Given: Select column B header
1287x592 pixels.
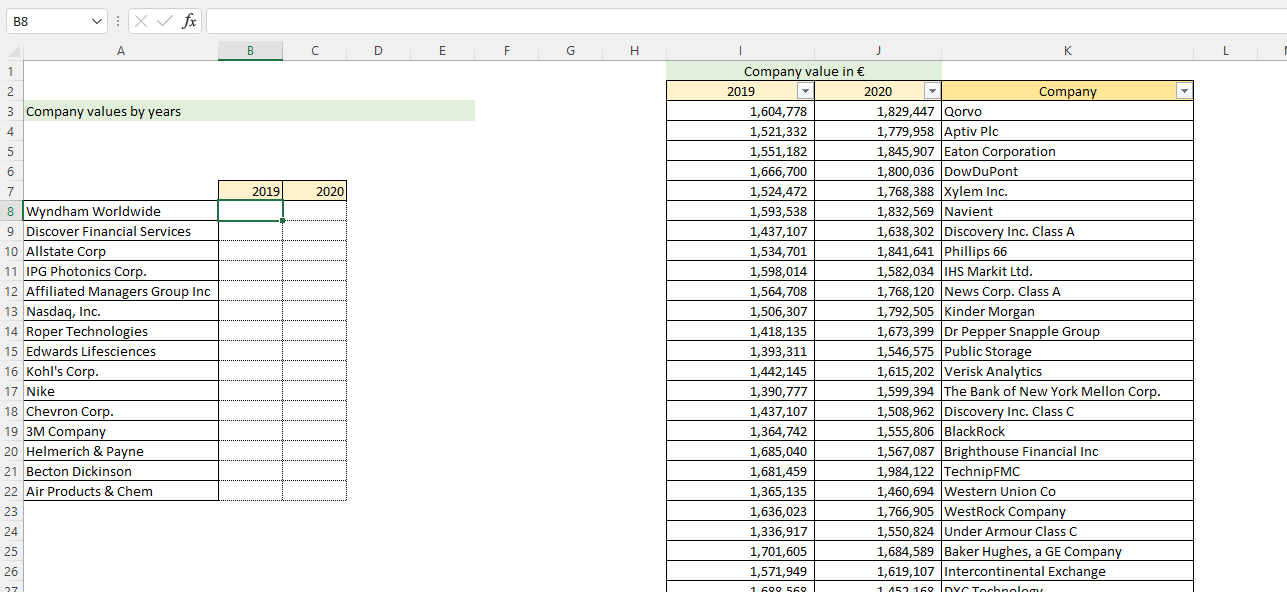Looking at the screenshot, I should pyautogui.click(x=251, y=51).
